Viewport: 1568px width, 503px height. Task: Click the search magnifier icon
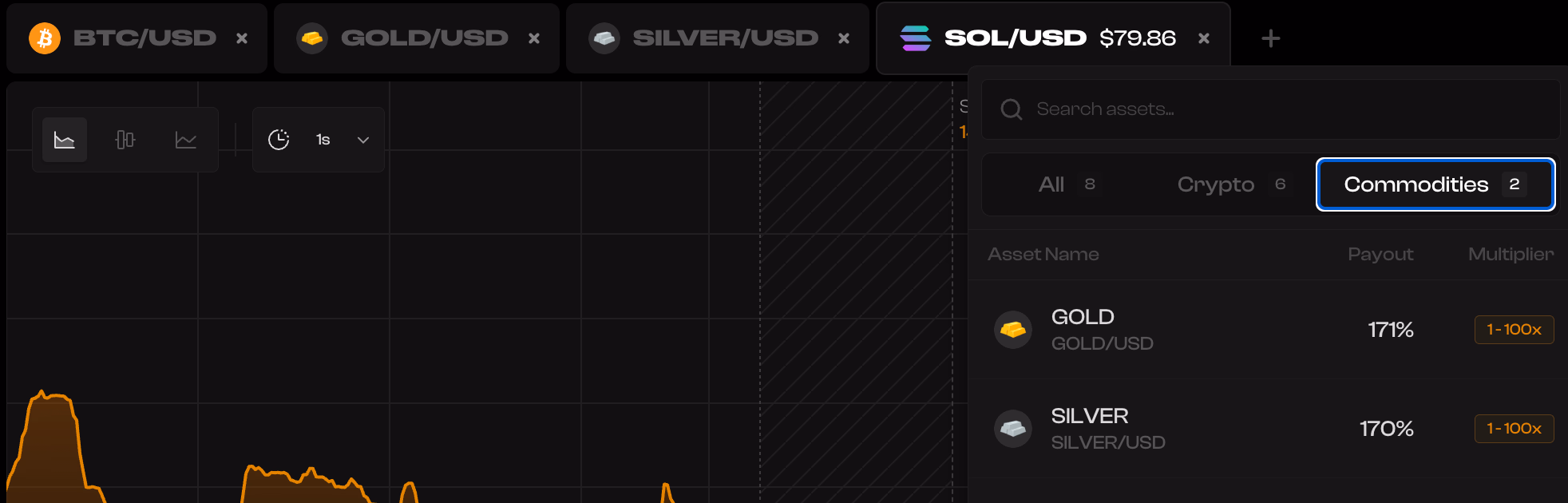[x=1012, y=109]
